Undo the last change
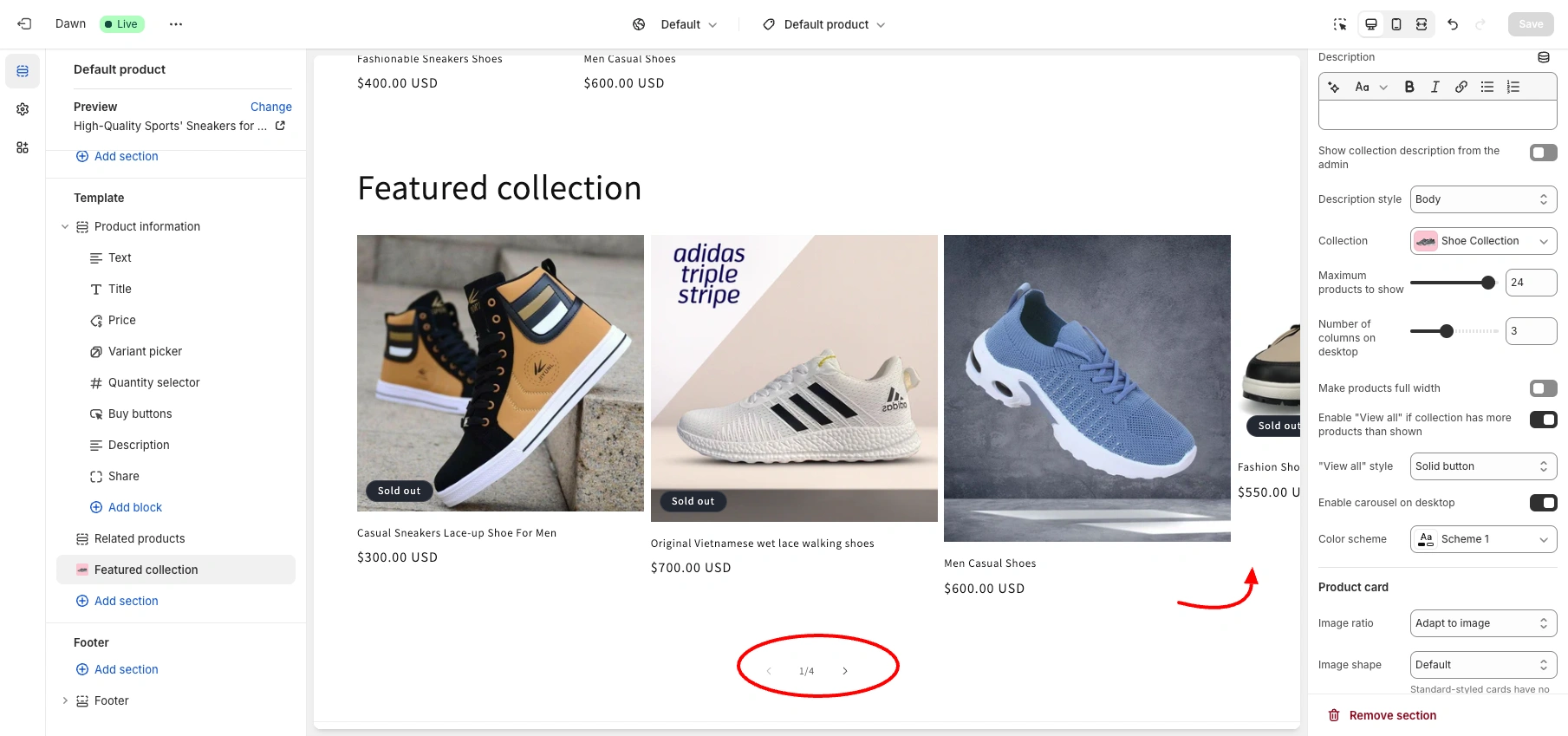Viewport: 1568px width, 736px height. point(1453,24)
